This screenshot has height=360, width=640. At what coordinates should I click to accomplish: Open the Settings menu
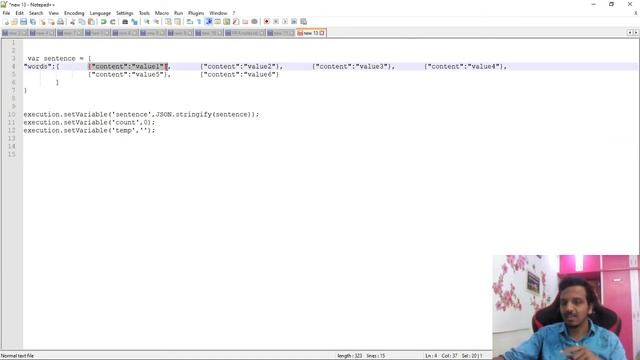coord(124,13)
